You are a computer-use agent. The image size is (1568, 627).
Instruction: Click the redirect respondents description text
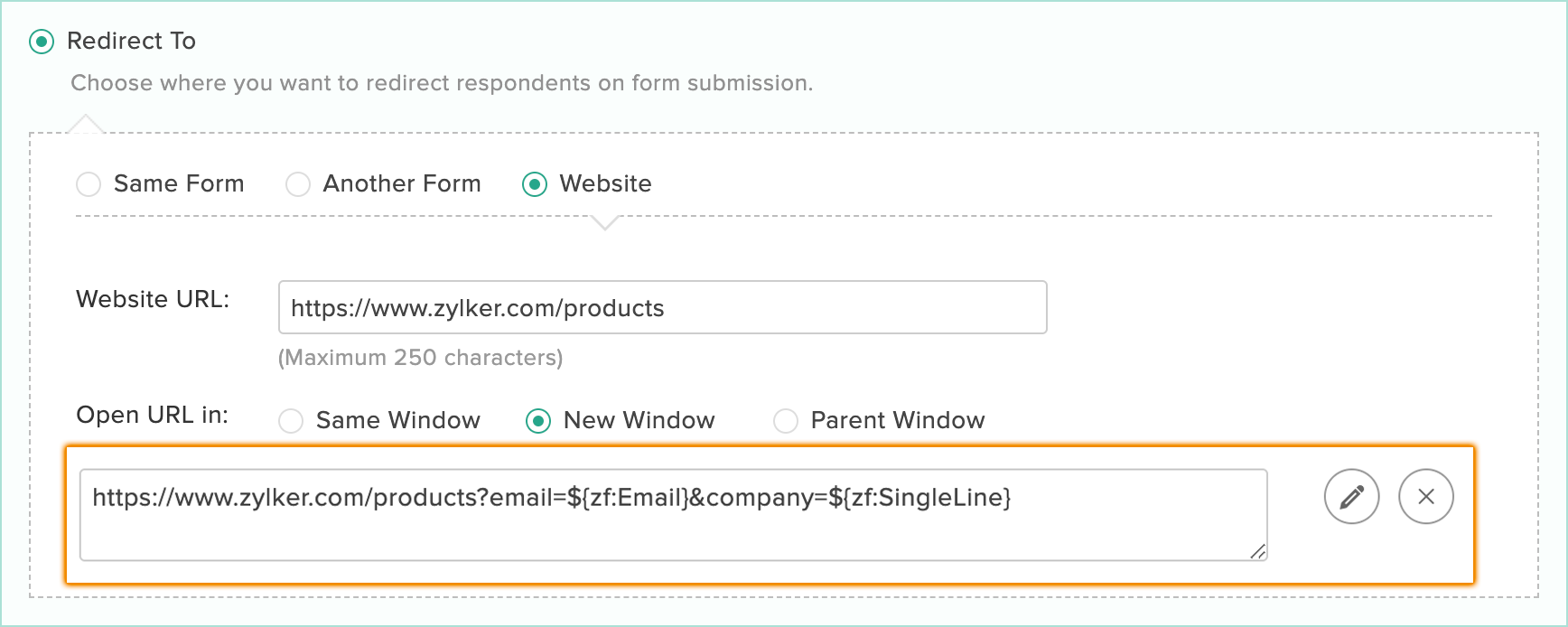click(442, 83)
